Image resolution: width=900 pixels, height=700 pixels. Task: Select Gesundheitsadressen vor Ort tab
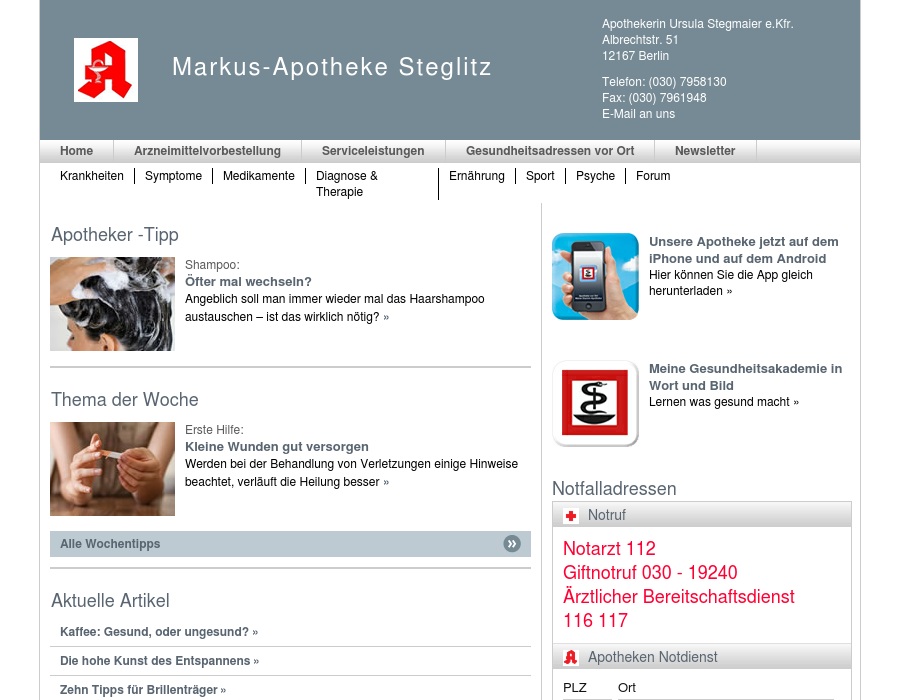pyautogui.click(x=550, y=151)
